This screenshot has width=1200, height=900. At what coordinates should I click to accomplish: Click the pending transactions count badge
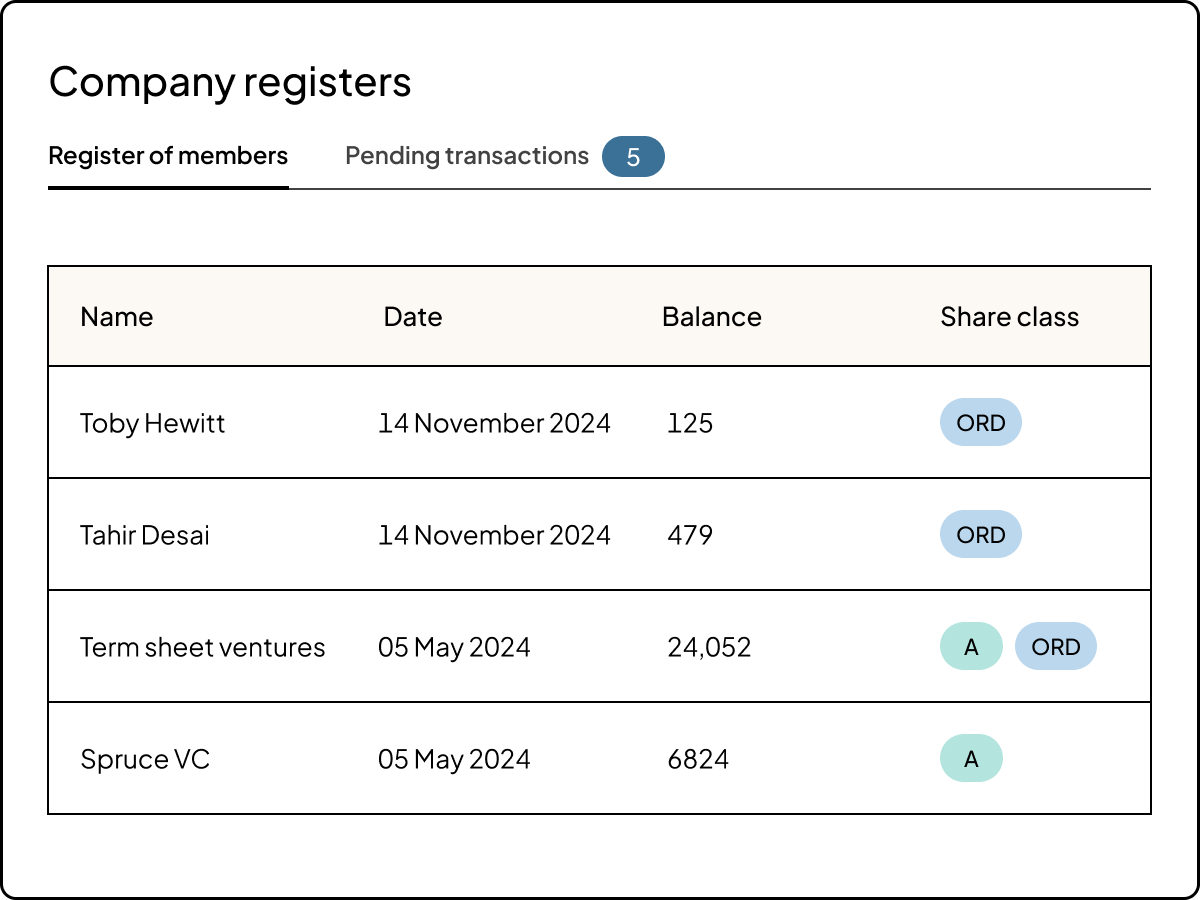[633, 157]
